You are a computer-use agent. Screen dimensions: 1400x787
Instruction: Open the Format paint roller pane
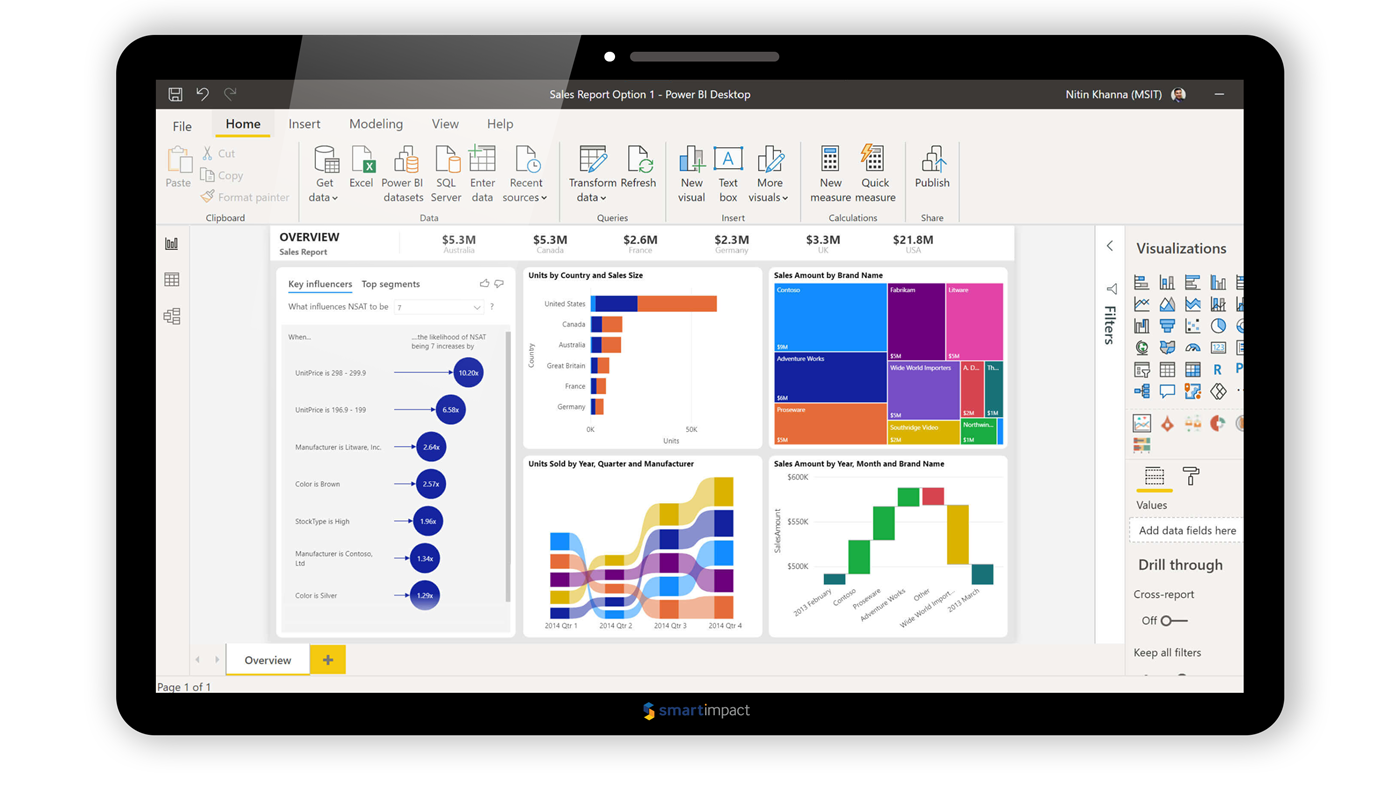[1191, 476]
